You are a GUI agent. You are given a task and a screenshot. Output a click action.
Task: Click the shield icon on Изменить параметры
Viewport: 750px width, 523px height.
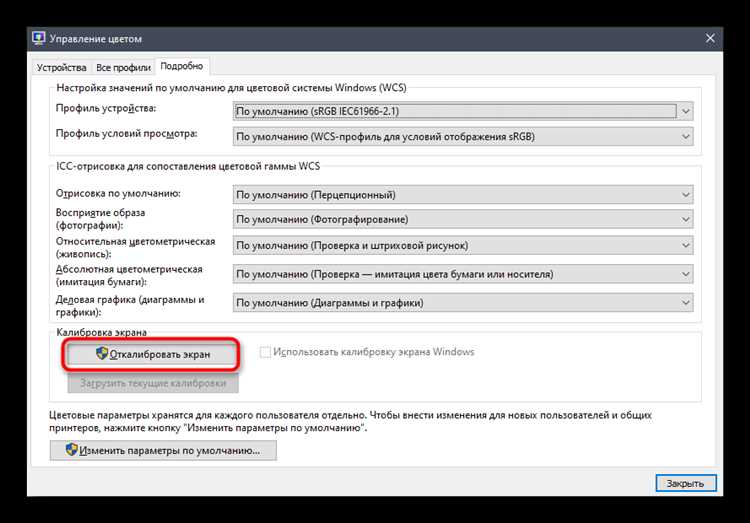[71, 449]
